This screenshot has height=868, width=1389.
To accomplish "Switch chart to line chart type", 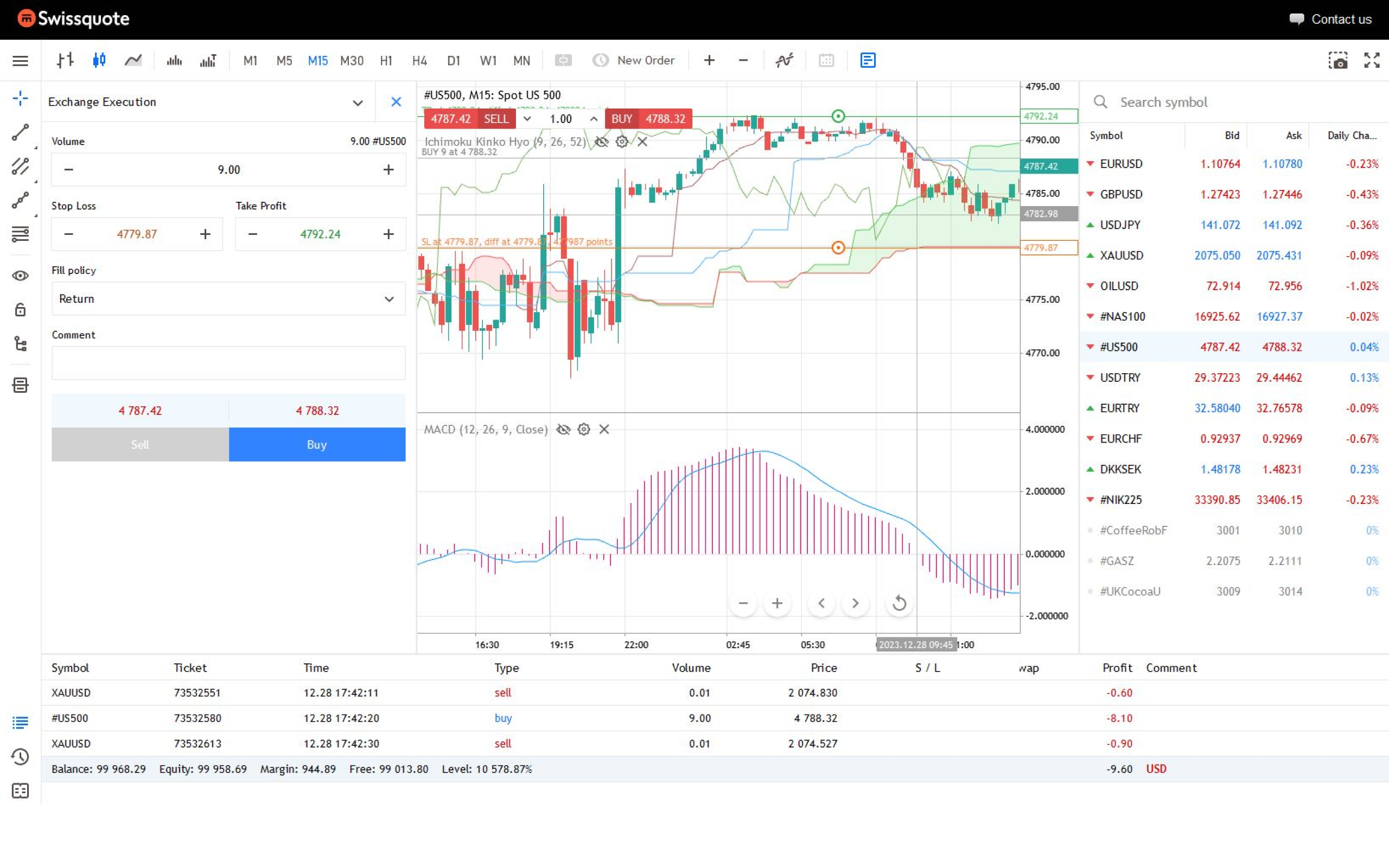I will click(x=133, y=60).
